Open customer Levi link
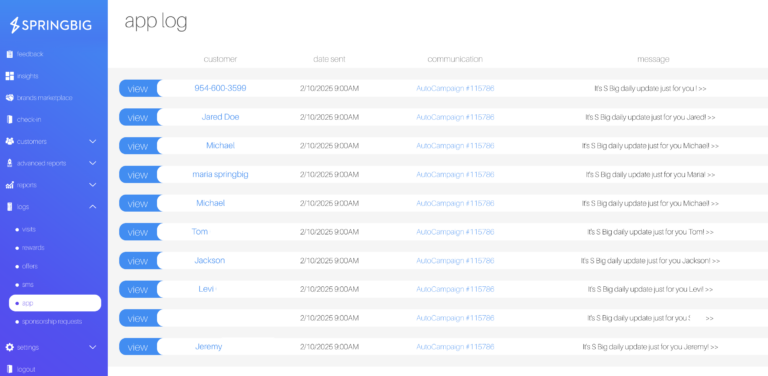The height and width of the screenshot is (376, 768). pos(206,289)
